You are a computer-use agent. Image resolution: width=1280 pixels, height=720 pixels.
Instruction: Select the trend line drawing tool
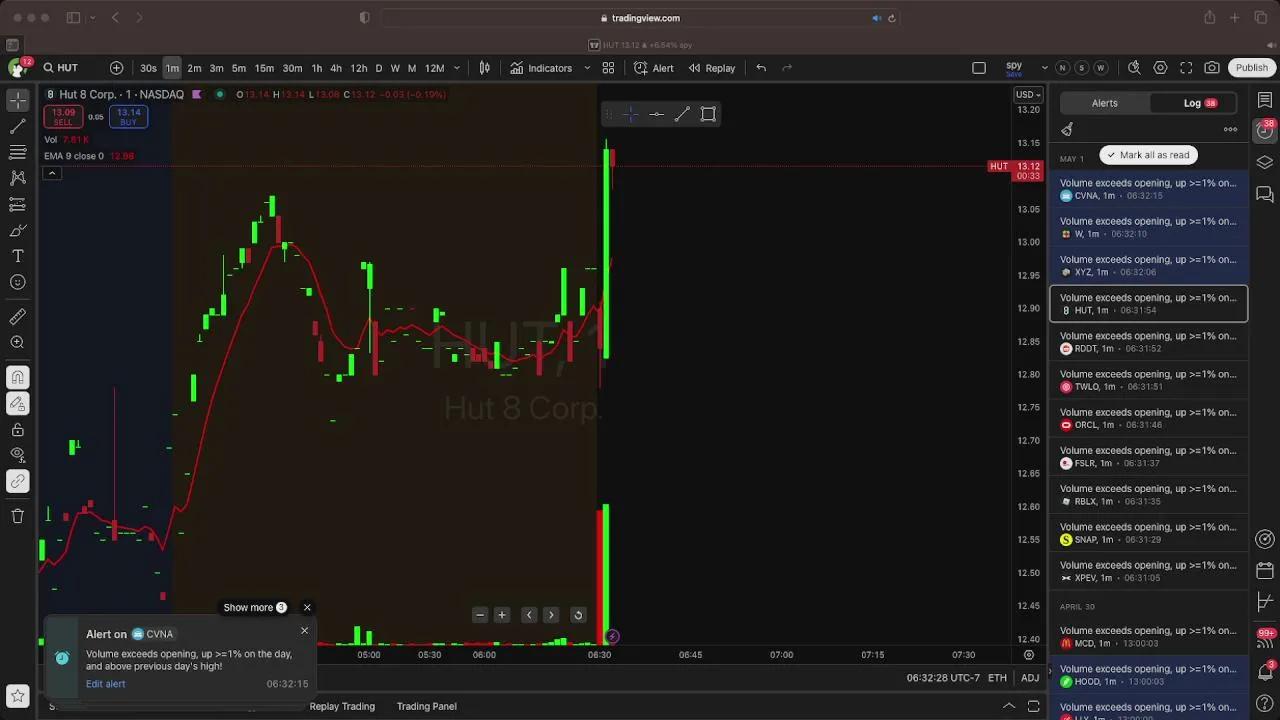[x=17, y=127]
